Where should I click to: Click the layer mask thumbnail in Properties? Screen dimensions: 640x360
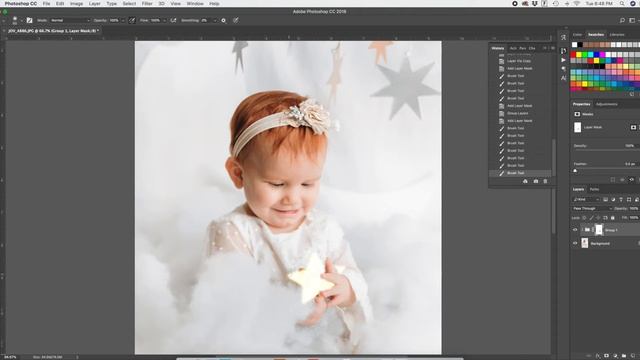point(578,127)
